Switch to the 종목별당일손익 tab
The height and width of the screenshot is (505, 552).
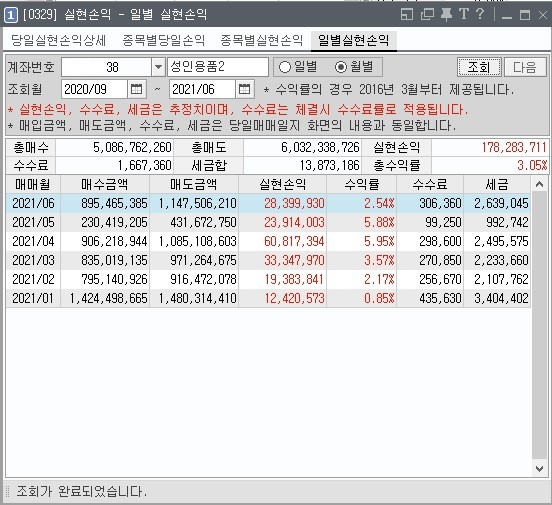pyautogui.click(x=164, y=40)
